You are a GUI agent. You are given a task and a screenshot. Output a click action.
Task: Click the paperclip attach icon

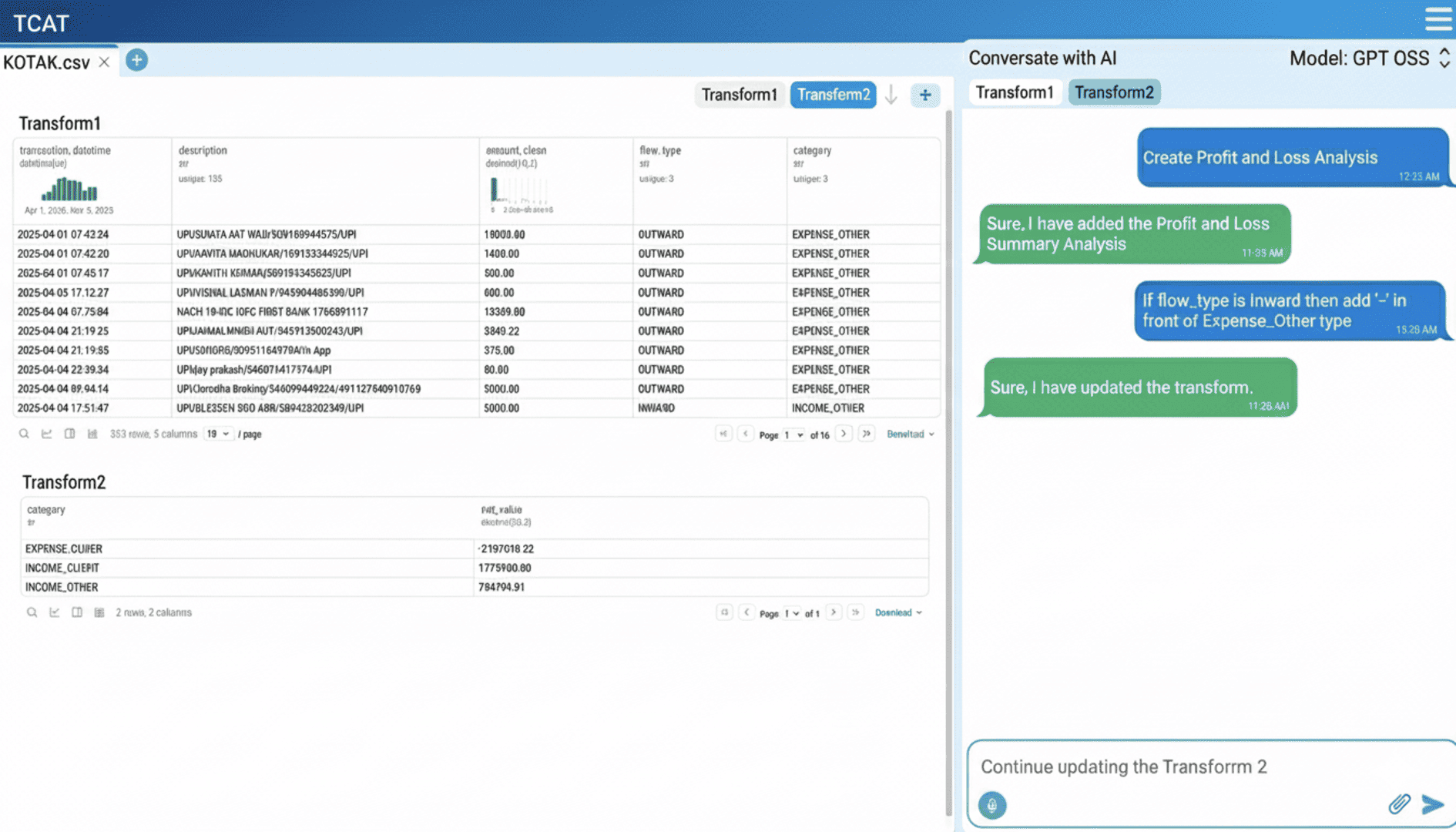(x=1399, y=804)
